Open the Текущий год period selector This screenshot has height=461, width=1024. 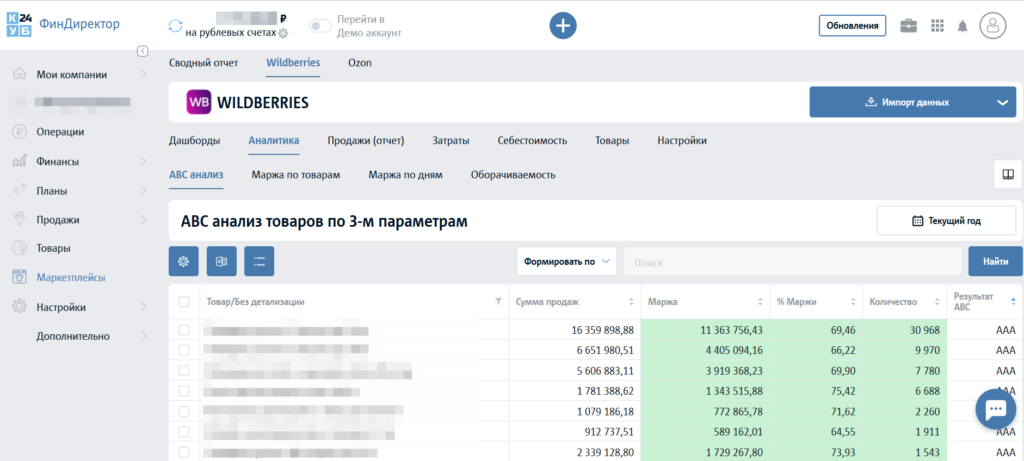[946, 221]
